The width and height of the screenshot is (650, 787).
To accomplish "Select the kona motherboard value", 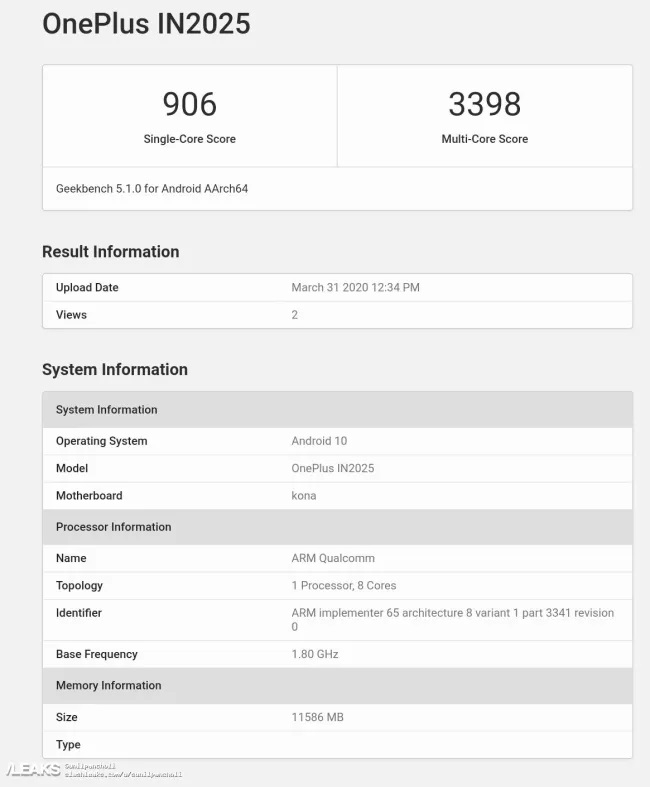I will coord(304,496).
